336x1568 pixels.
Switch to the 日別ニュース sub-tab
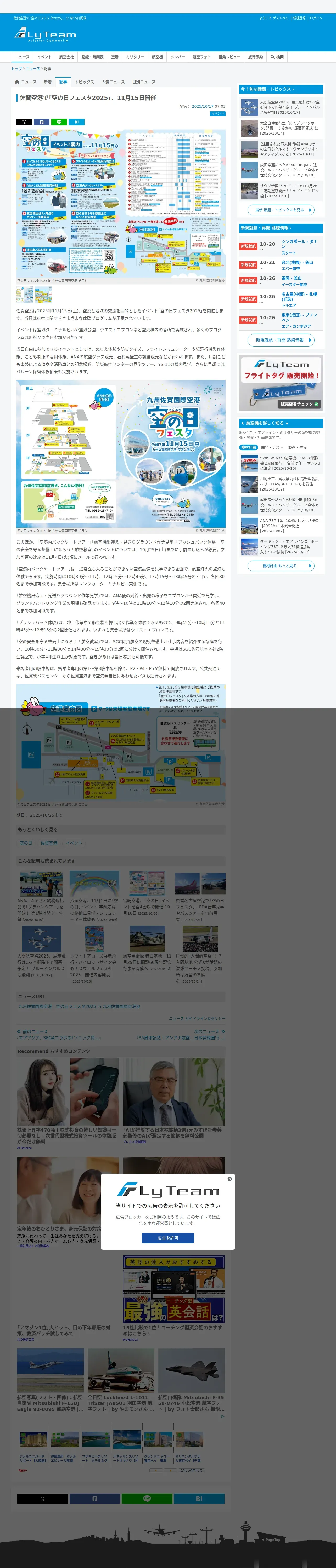pyautogui.click(x=144, y=82)
